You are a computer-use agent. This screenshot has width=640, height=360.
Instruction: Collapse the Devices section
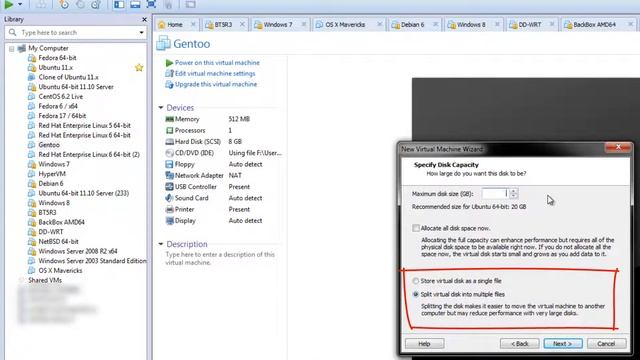(161, 108)
